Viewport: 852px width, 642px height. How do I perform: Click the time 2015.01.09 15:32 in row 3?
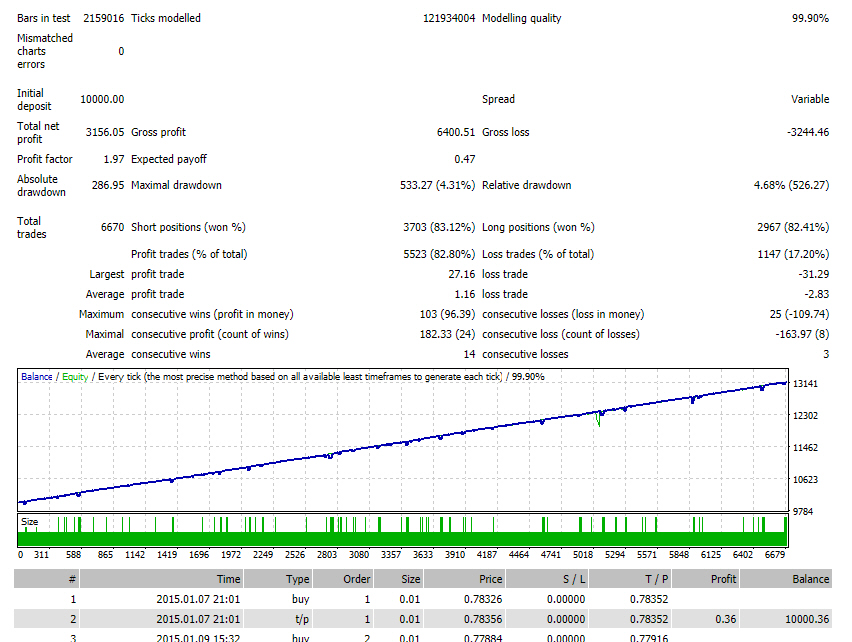(198, 638)
